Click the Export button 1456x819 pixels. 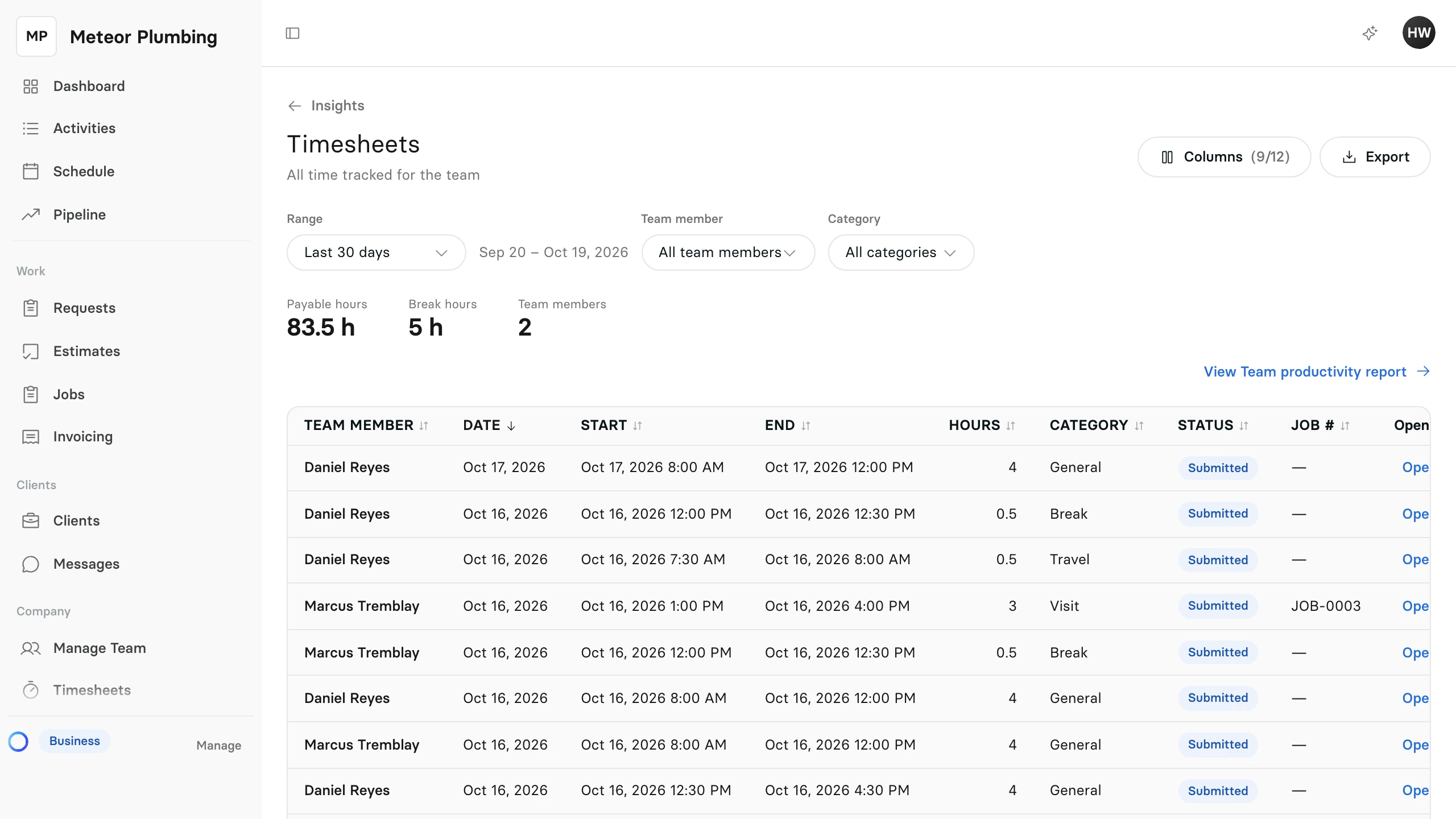(x=1375, y=157)
